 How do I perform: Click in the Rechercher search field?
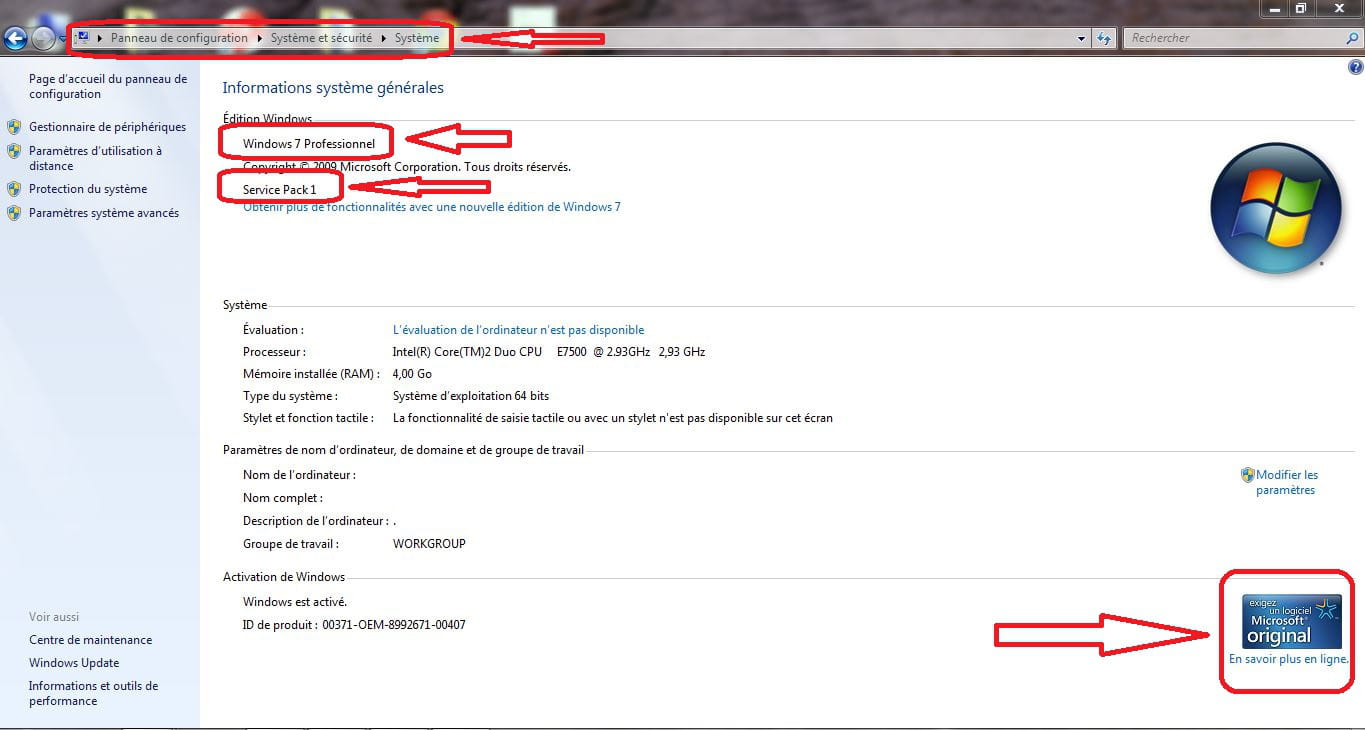(x=1235, y=38)
